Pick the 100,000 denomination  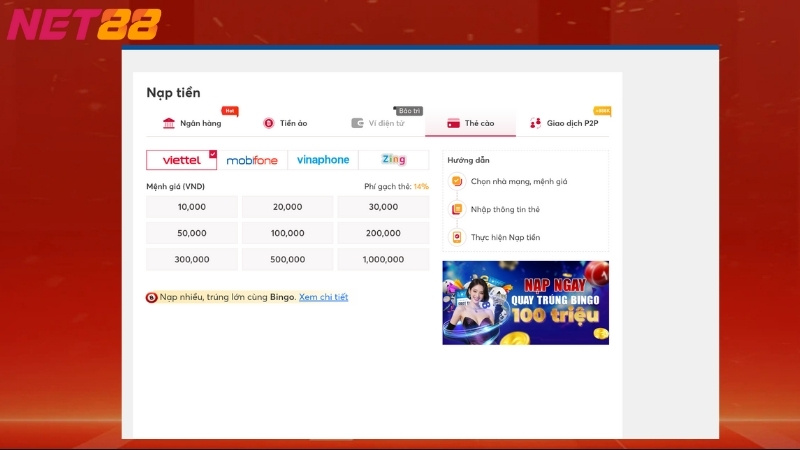(x=288, y=233)
